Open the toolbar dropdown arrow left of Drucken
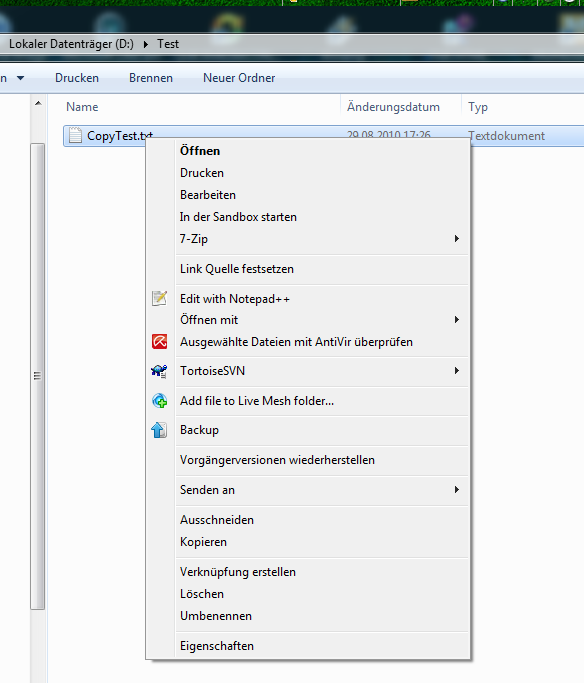Screen dimensions: 584x683 tap(20, 78)
